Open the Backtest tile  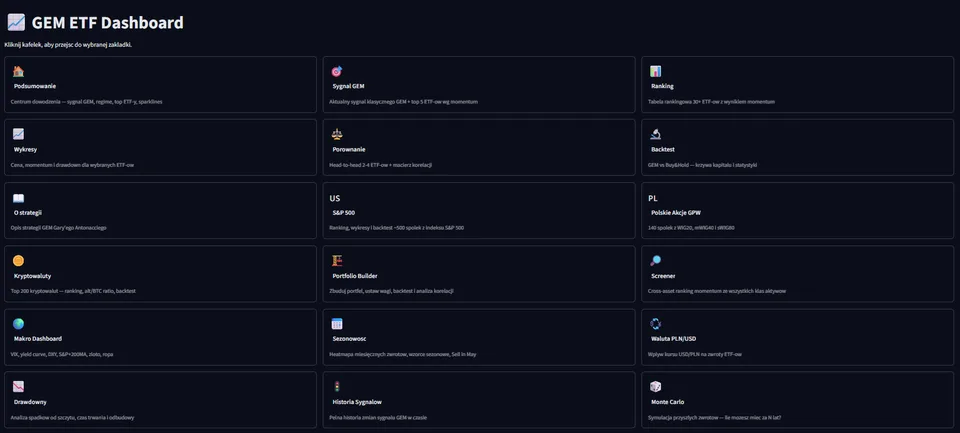point(798,148)
